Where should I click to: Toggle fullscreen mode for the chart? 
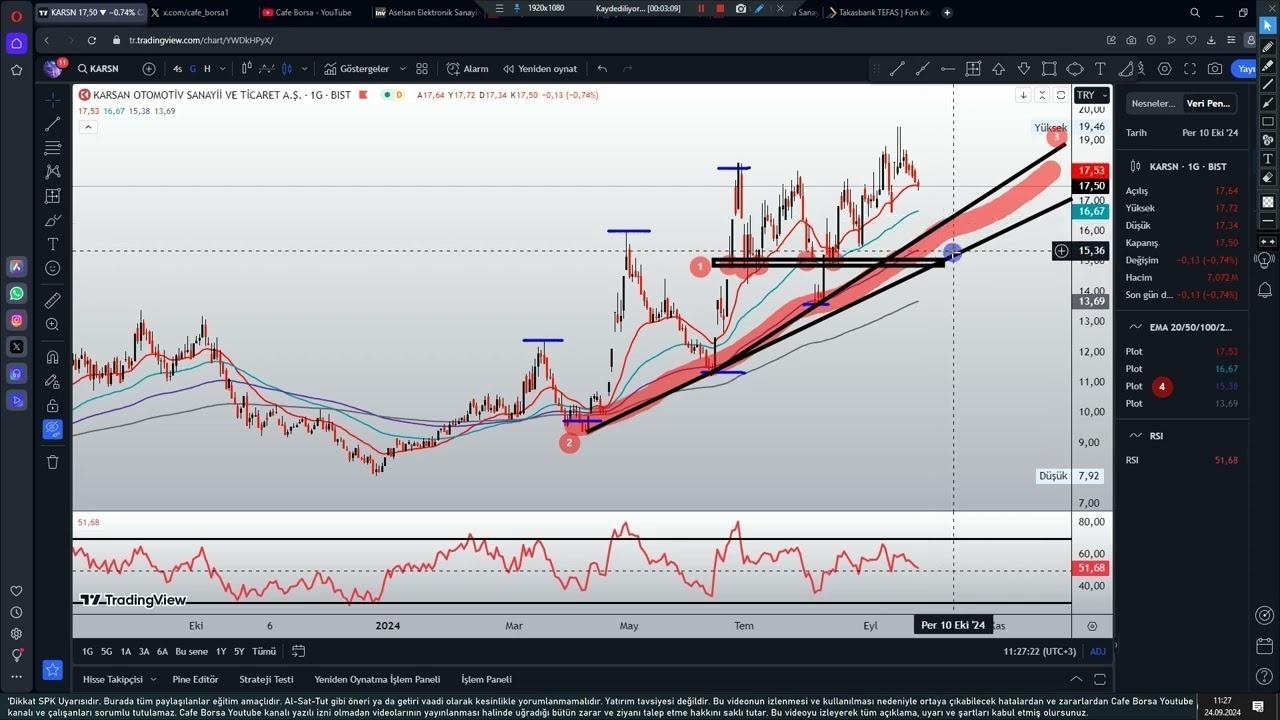(x=1189, y=69)
